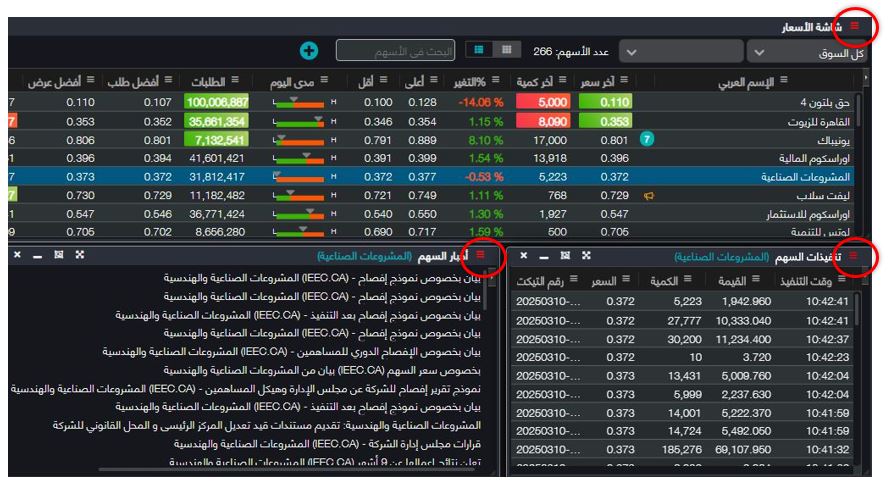Click the stock search input field
Viewport: 888px width, 485px height.
(395, 50)
